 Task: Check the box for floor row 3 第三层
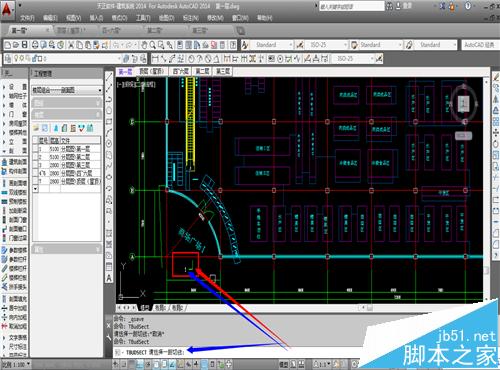tap(35, 165)
